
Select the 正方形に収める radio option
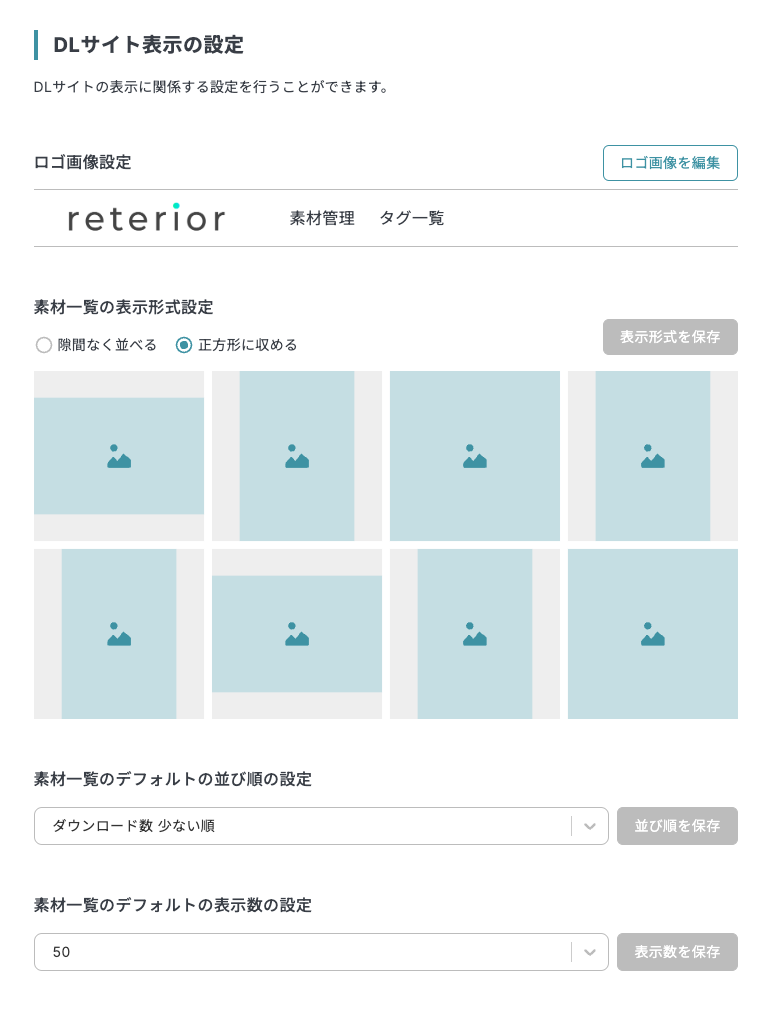184,345
